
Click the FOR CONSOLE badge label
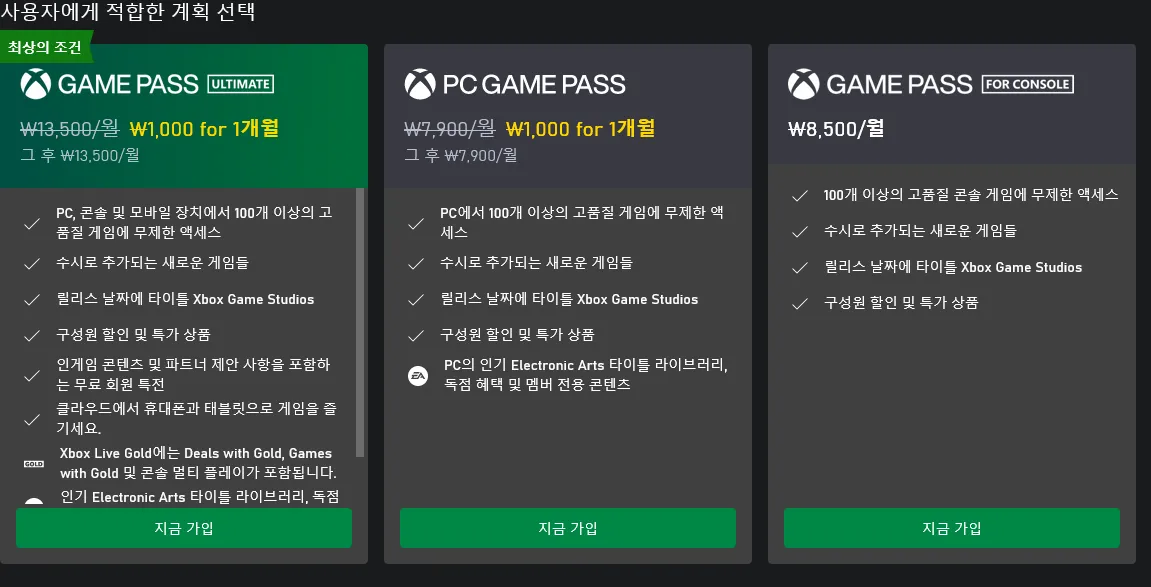[1027, 84]
